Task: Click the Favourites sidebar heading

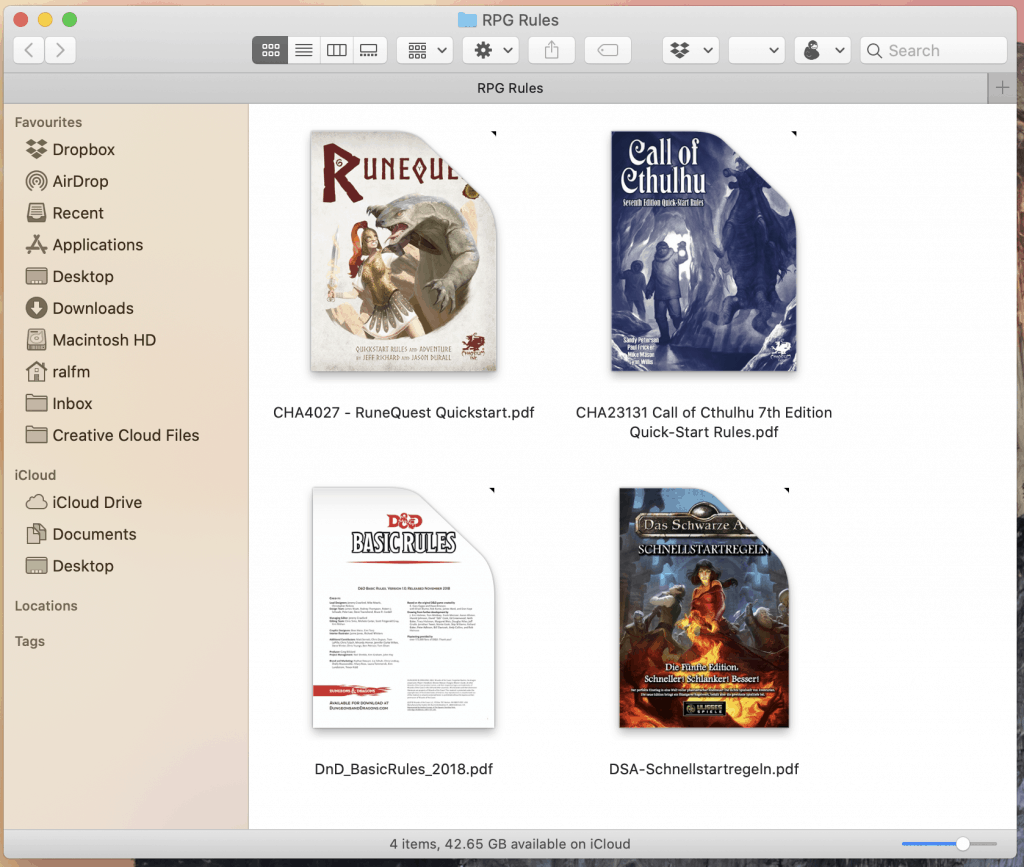Action: click(x=48, y=122)
